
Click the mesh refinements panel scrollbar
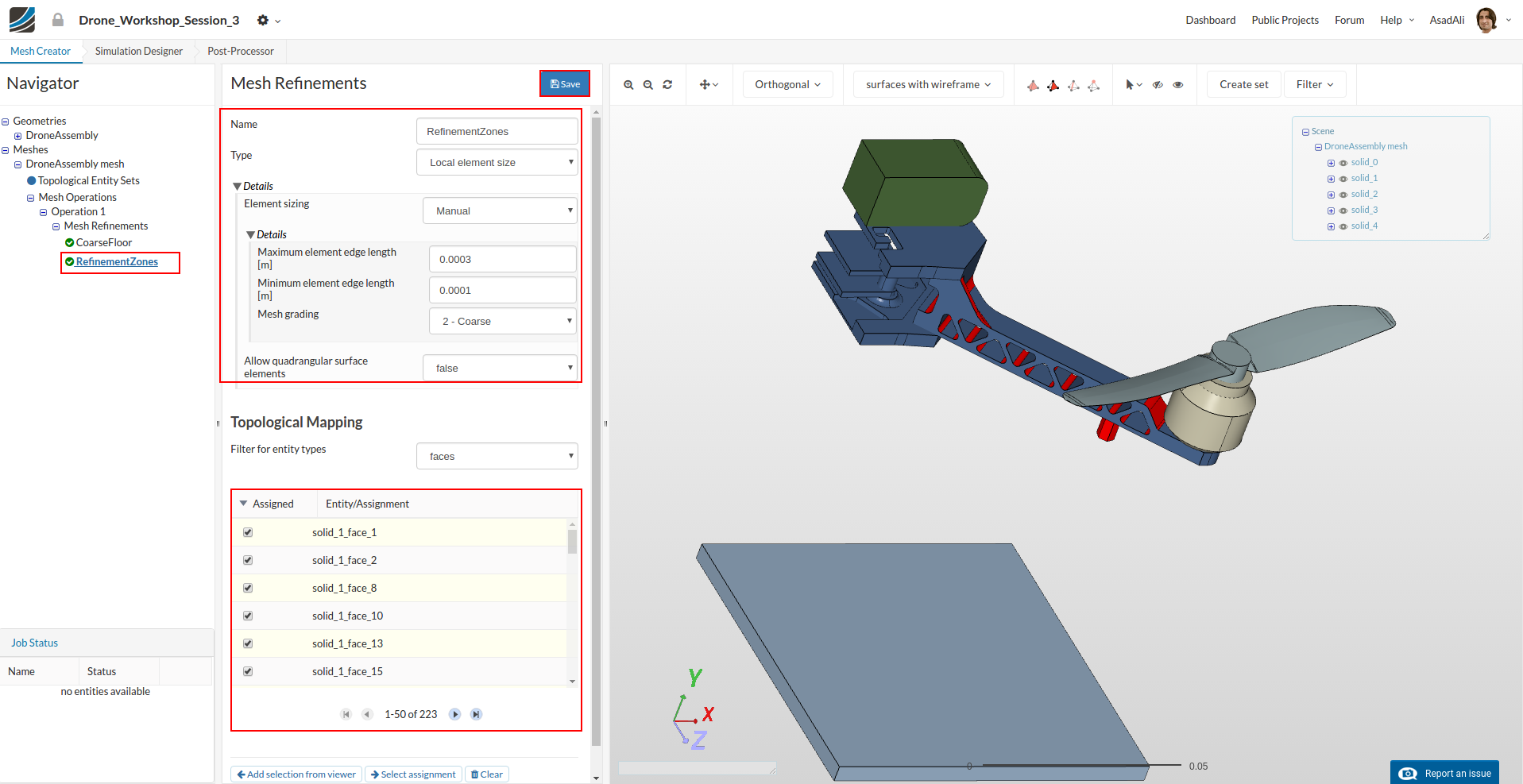tap(597, 429)
